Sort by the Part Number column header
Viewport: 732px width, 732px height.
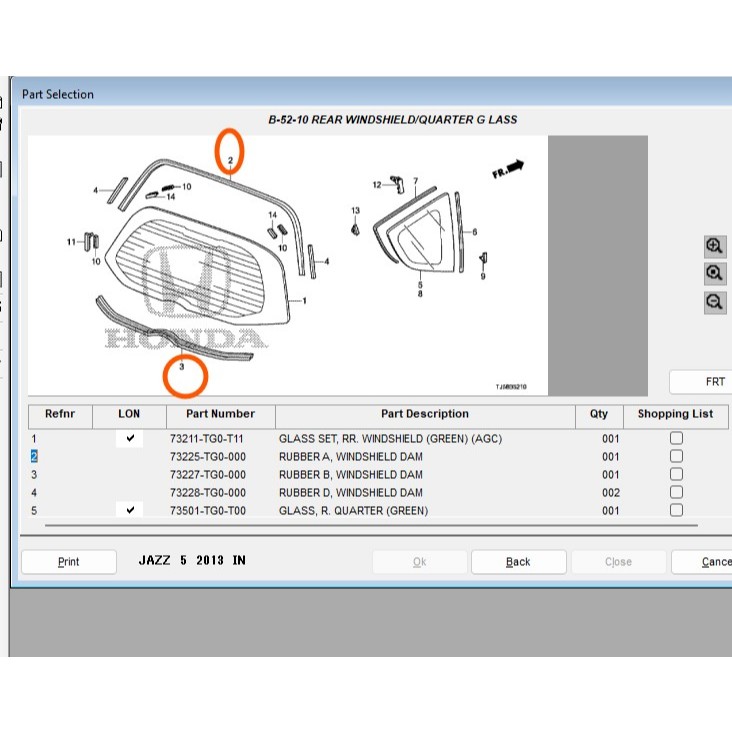pos(212,414)
